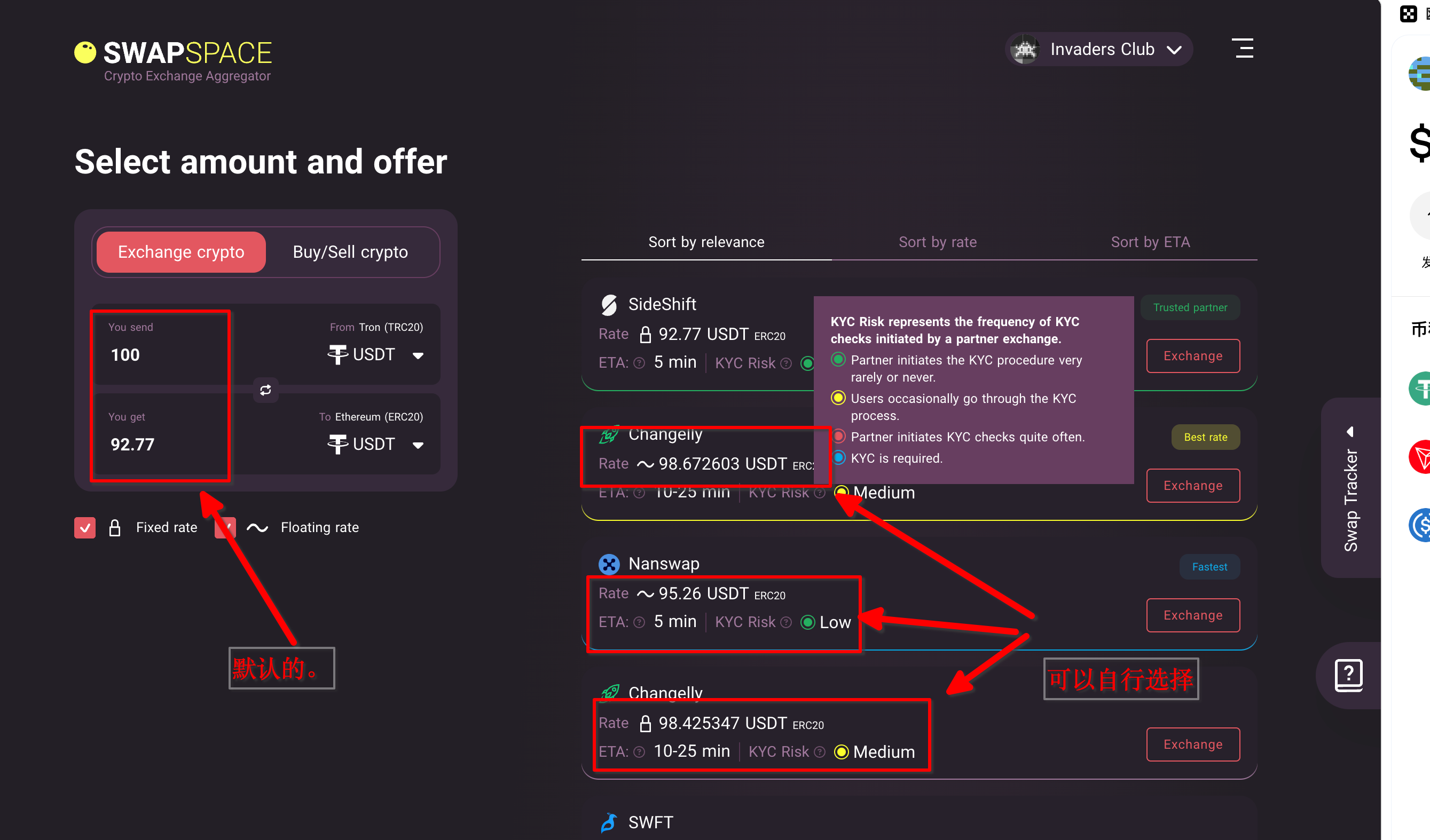Click the ETA help icon on SideShift

tap(639, 363)
